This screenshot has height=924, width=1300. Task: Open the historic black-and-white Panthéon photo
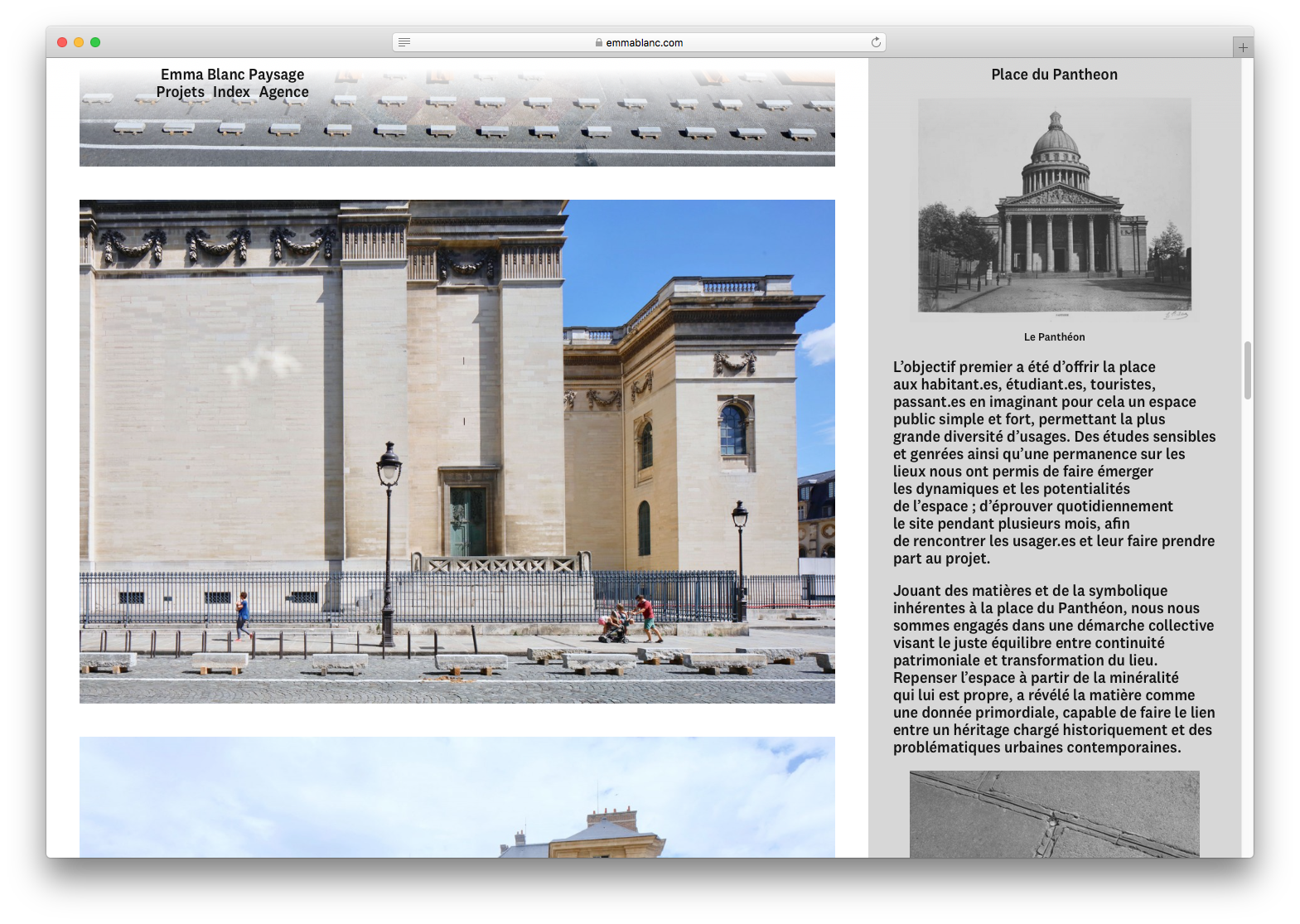point(1054,207)
